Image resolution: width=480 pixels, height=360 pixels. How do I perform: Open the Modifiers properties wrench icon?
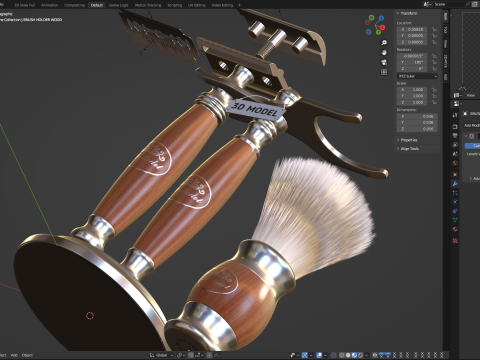(x=455, y=184)
